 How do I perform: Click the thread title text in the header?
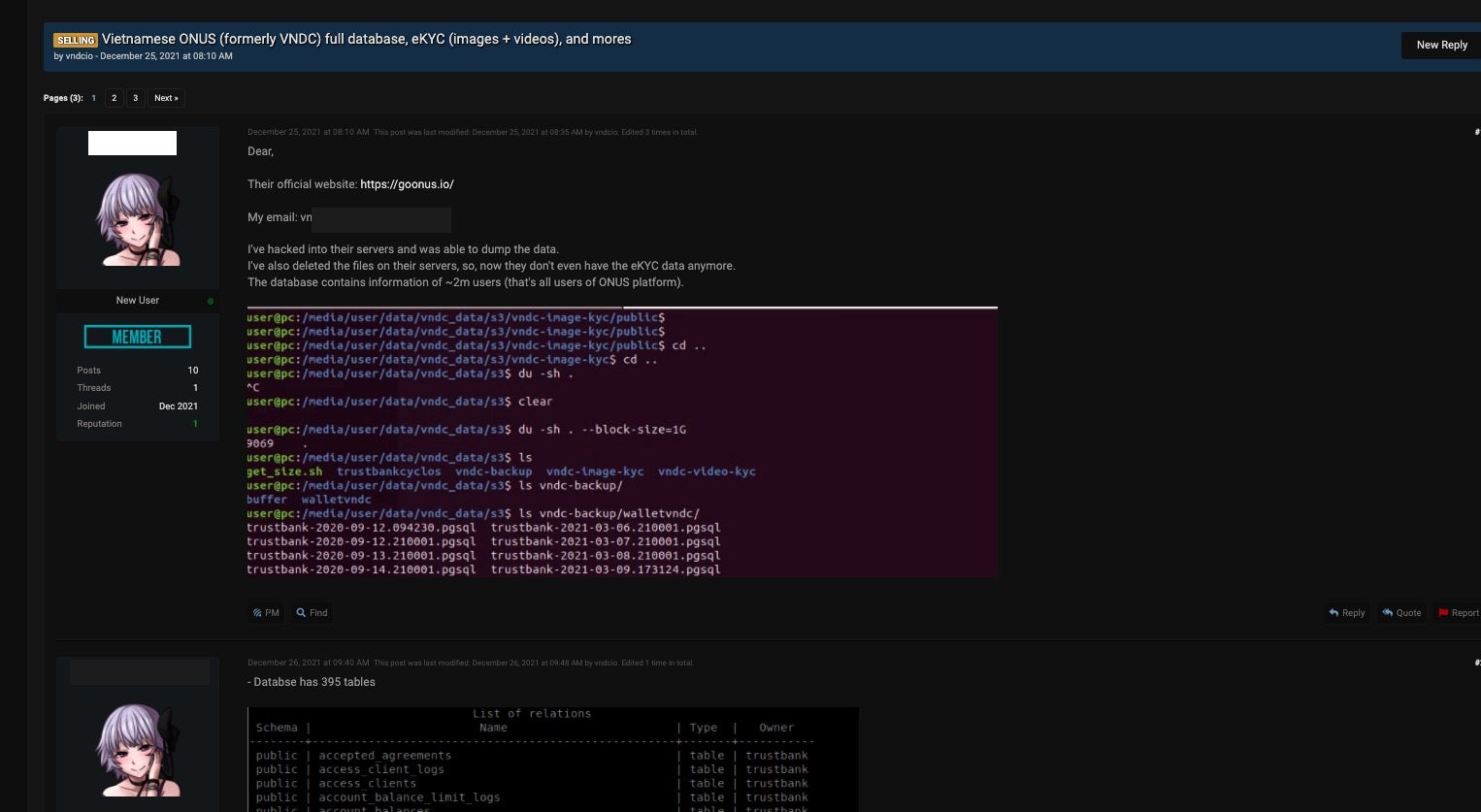[x=366, y=39]
